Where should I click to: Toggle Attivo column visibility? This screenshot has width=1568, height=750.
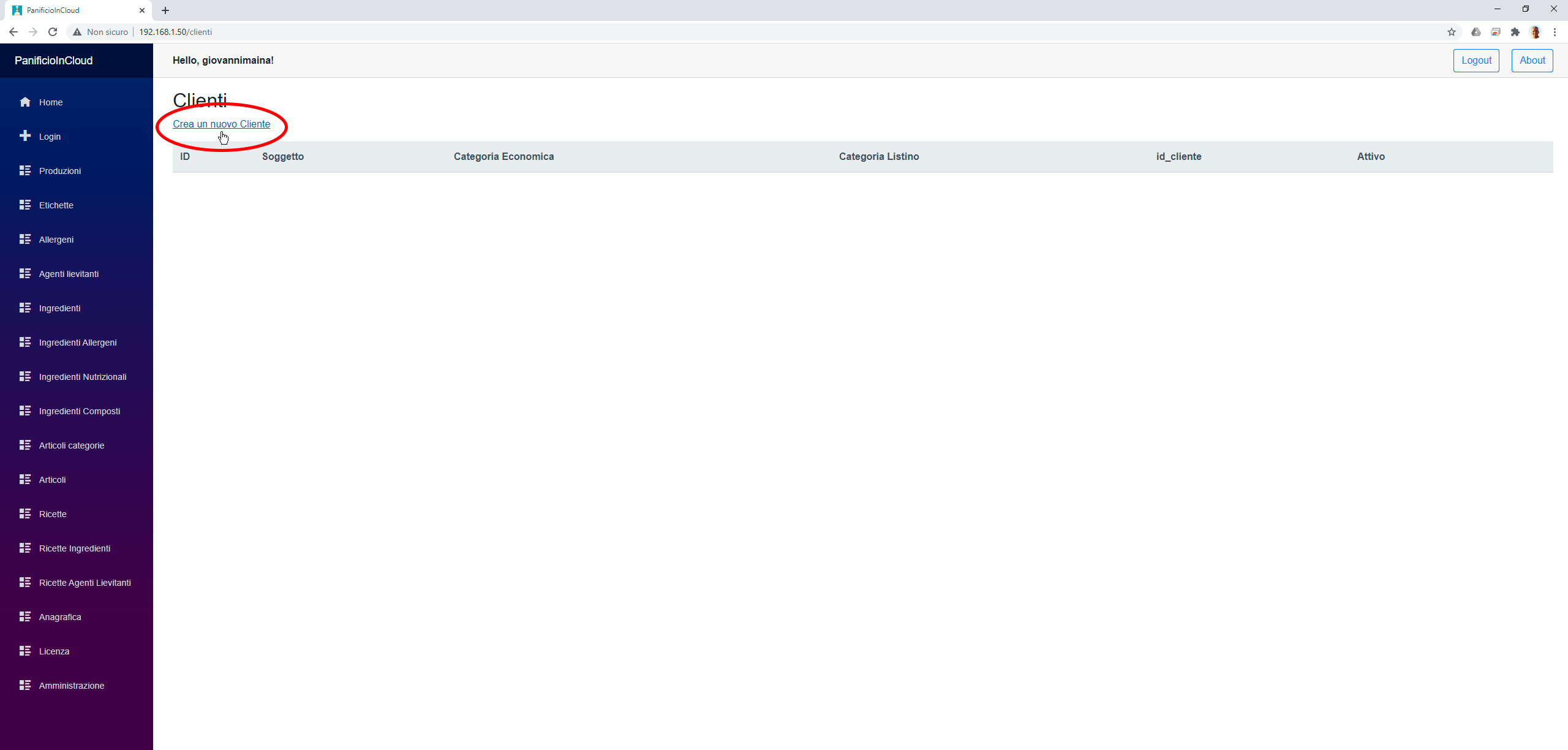1371,156
